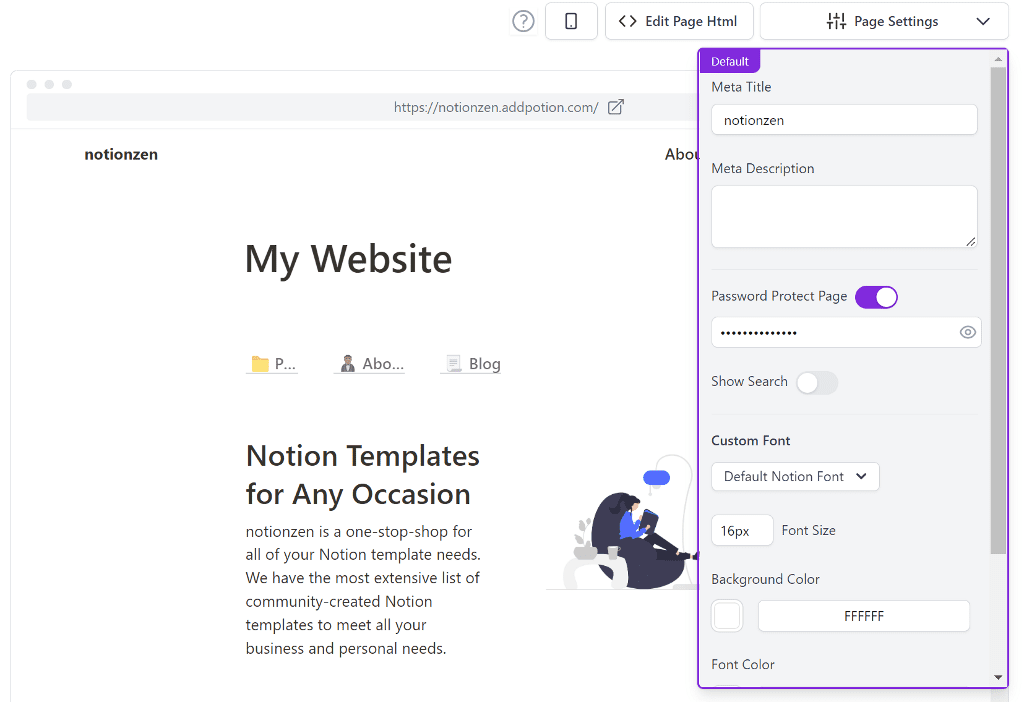The height and width of the screenshot is (702, 1024).
Task: Open the Default Notion Font dropdown
Action: 795,477
